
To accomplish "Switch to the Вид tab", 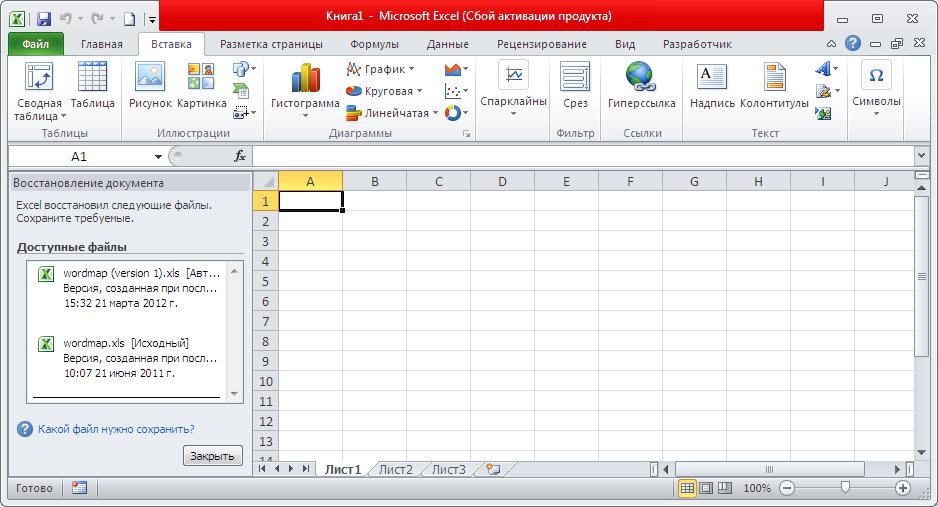I will pyautogui.click(x=625, y=44).
